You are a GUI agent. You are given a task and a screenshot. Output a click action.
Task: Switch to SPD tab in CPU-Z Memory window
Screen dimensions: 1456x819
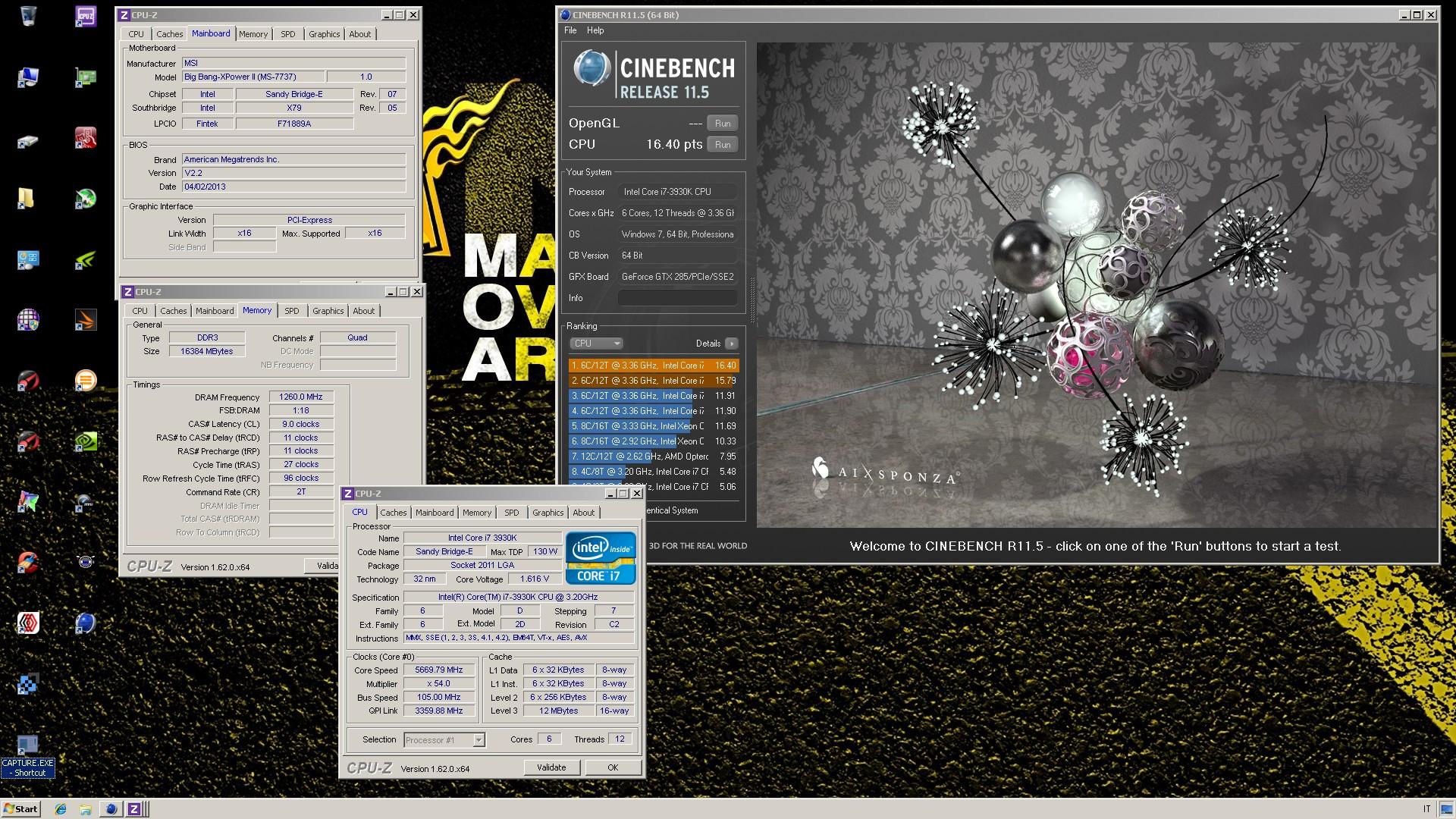click(x=292, y=311)
